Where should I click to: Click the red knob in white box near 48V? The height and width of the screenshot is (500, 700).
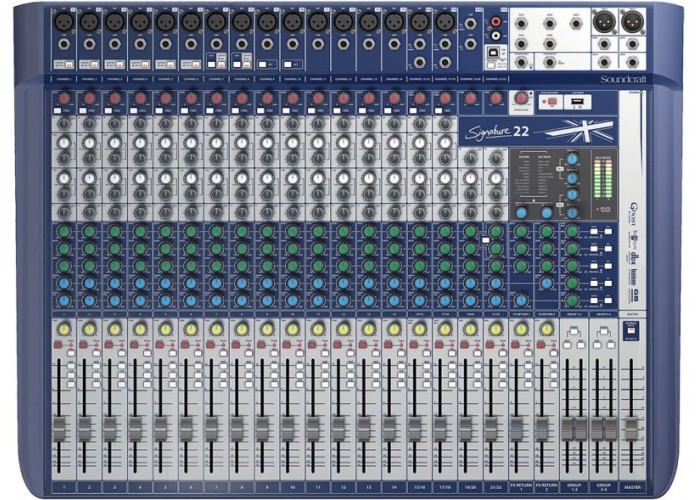point(521,98)
